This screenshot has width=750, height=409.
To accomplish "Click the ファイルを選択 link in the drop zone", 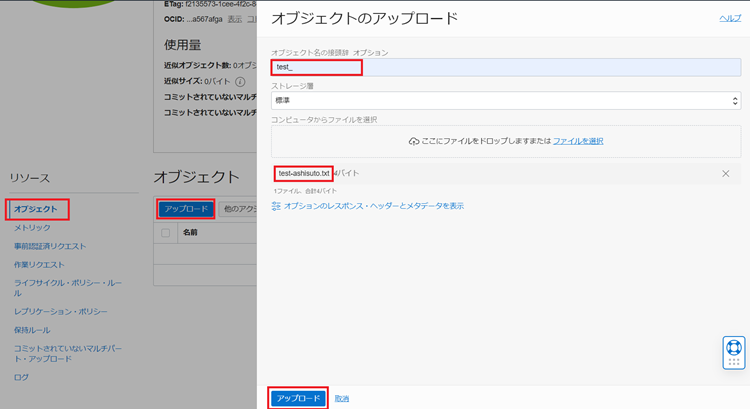I will click(x=578, y=142).
